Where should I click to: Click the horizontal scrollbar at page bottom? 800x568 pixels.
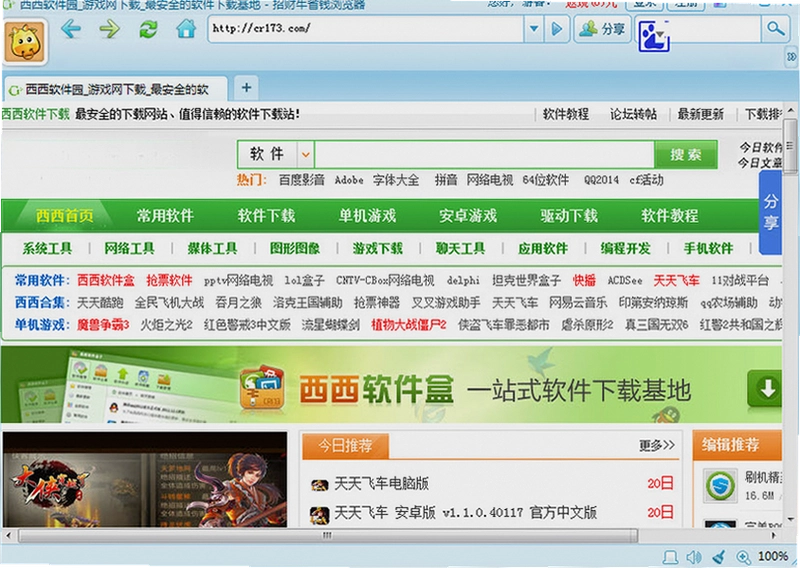(x=328, y=536)
